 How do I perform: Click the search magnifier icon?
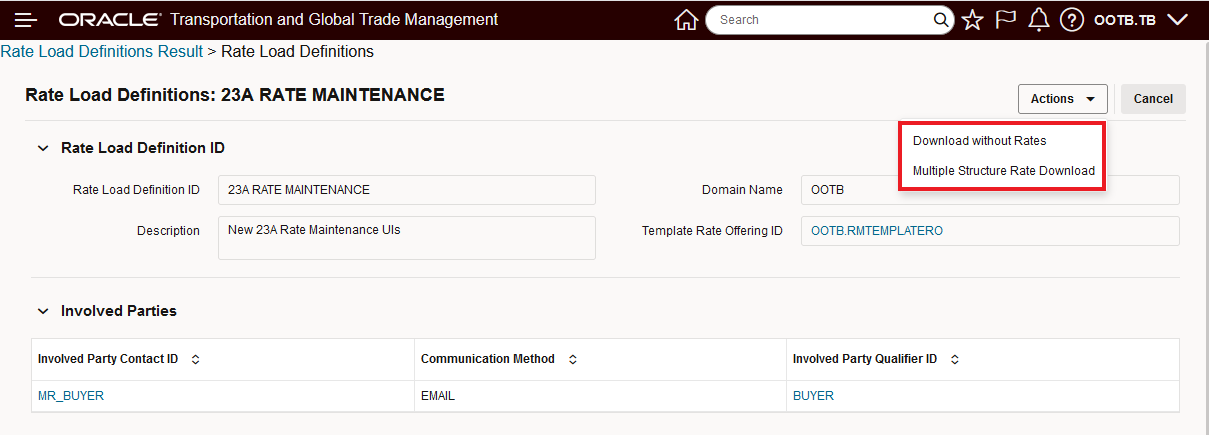(941, 20)
